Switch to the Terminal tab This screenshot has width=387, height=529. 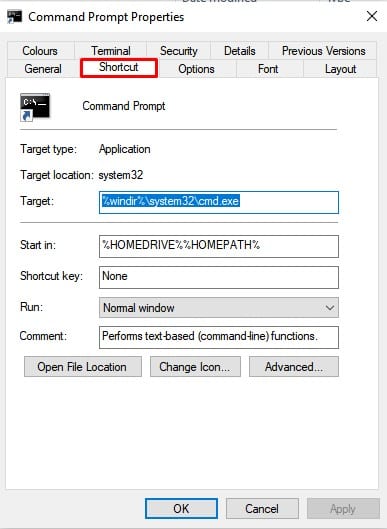click(x=111, y=51)
